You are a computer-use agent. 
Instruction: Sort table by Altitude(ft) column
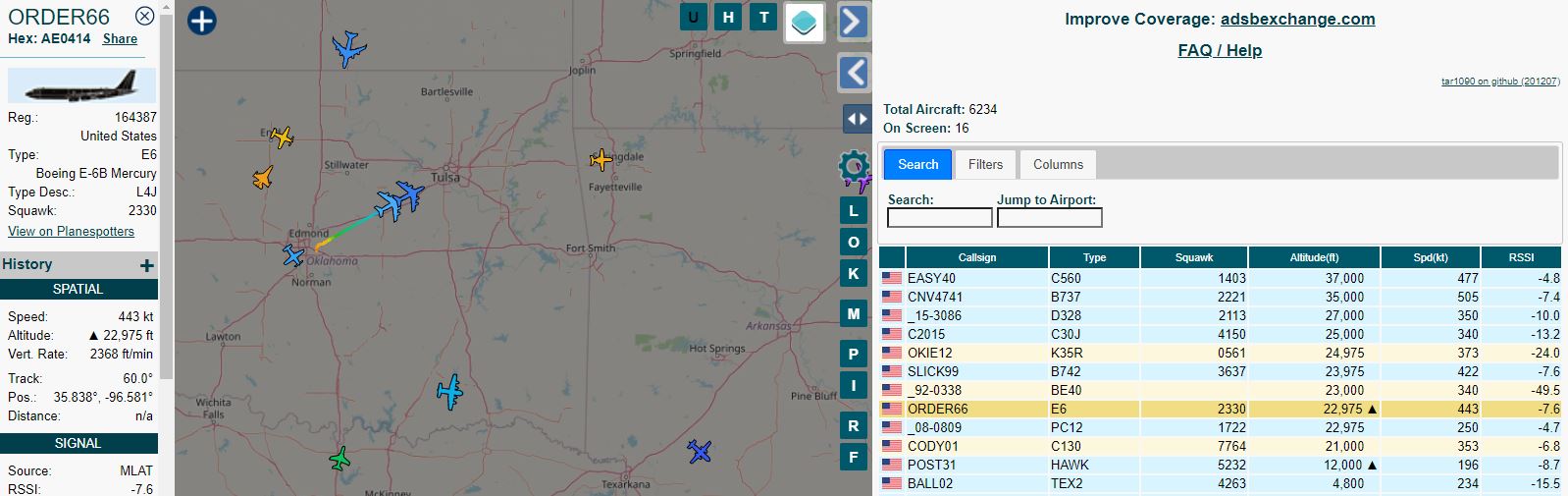(1314, 257)
